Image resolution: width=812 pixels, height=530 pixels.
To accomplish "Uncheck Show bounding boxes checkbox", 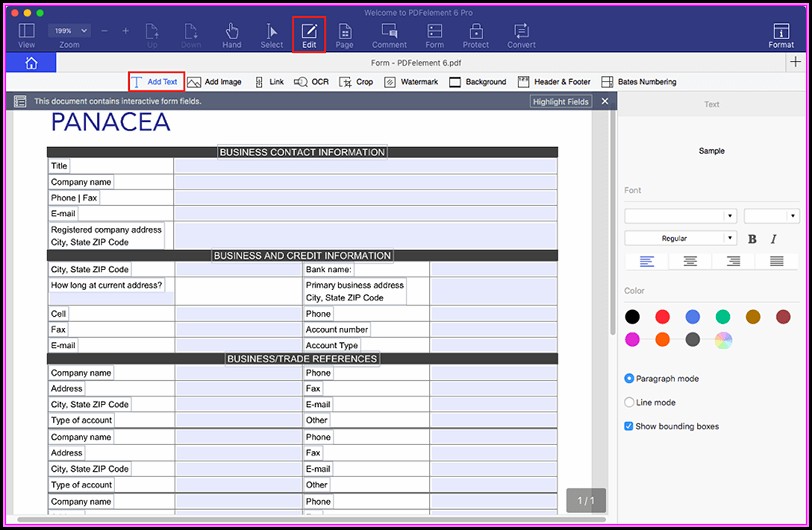I will [x=629, y=427].
